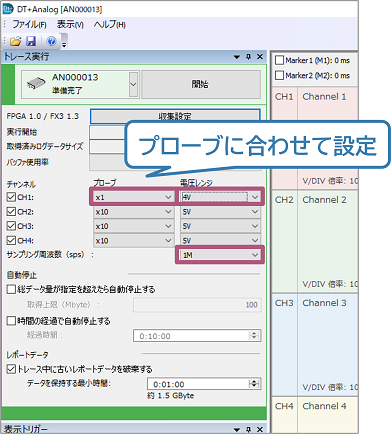The image size is (391, 434).
Task: Click the 経過時間 field showing 0:10:00
Action: coord(197,336)
